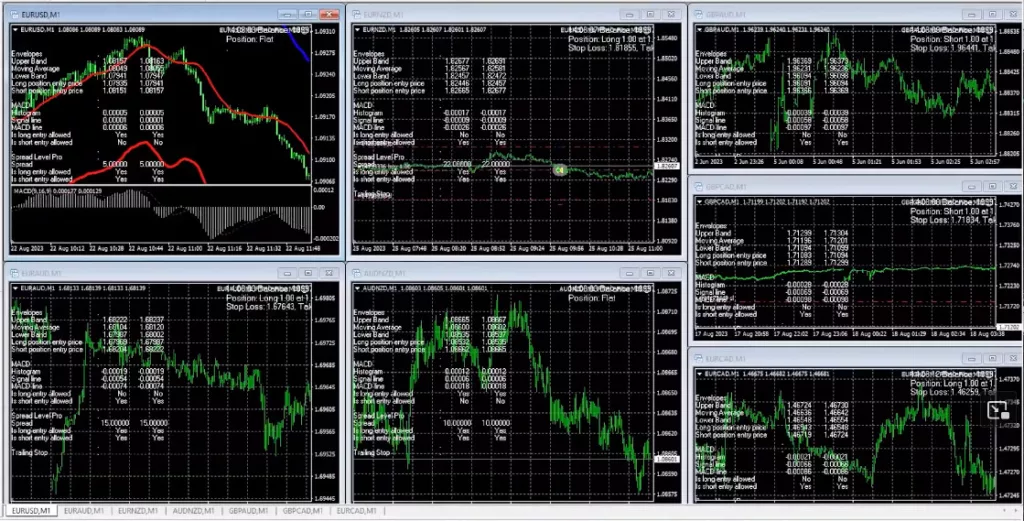Click the GBPCAD,M1 chart window title icon
The height and width of the screenshot is (521, 1024).
pyautogui.click(x=701, y=185)
